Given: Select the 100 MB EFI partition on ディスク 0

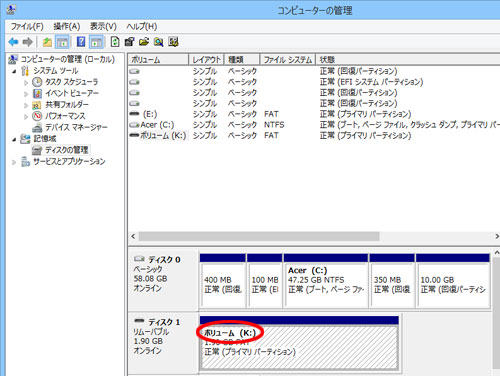Looking at the screenshot, I should (265, 281).
